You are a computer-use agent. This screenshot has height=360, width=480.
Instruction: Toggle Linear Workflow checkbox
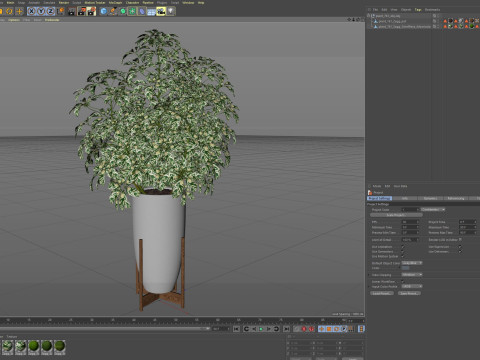pyautogui.click(x=403, y=281)
